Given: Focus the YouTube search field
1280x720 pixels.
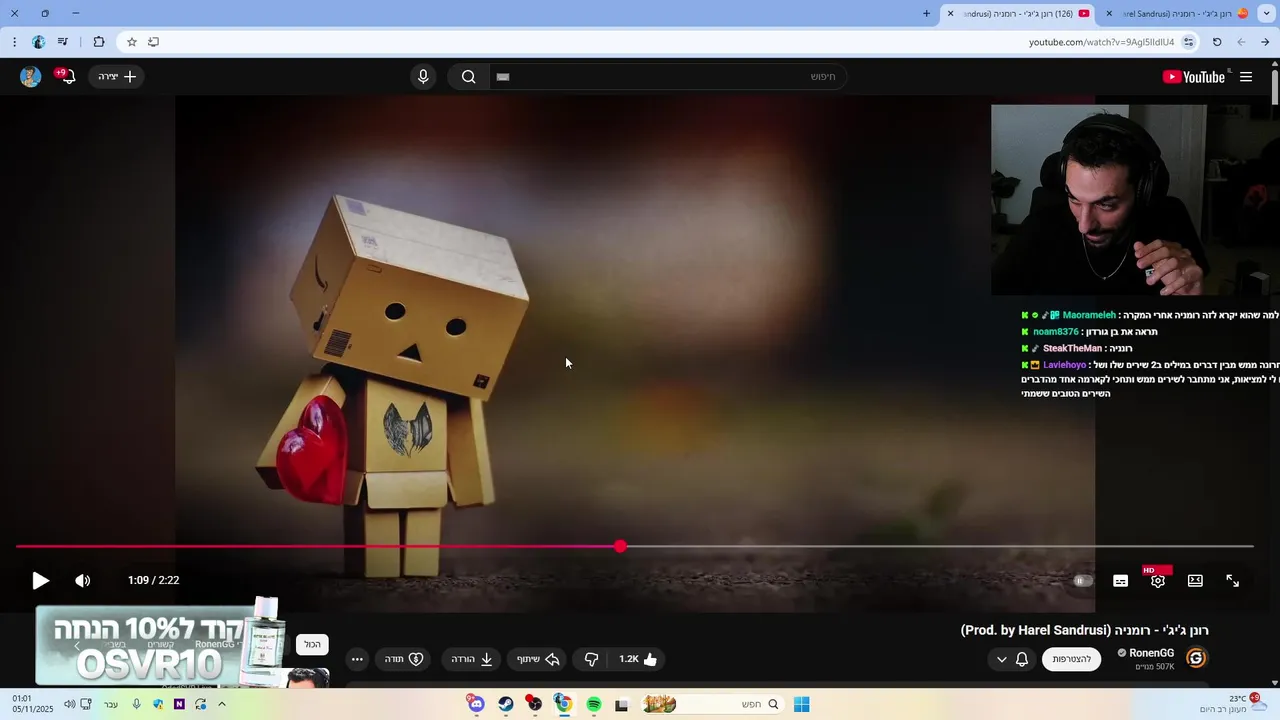Looking at the screenshot, I should pyautogui.click(x=668, y=77).
